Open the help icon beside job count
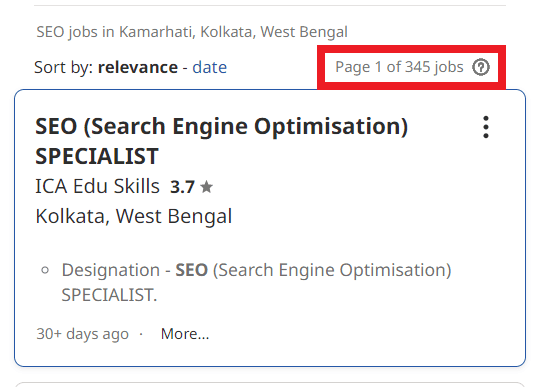The height and width of the screenshot is (387, 540). tap(481, 67)
